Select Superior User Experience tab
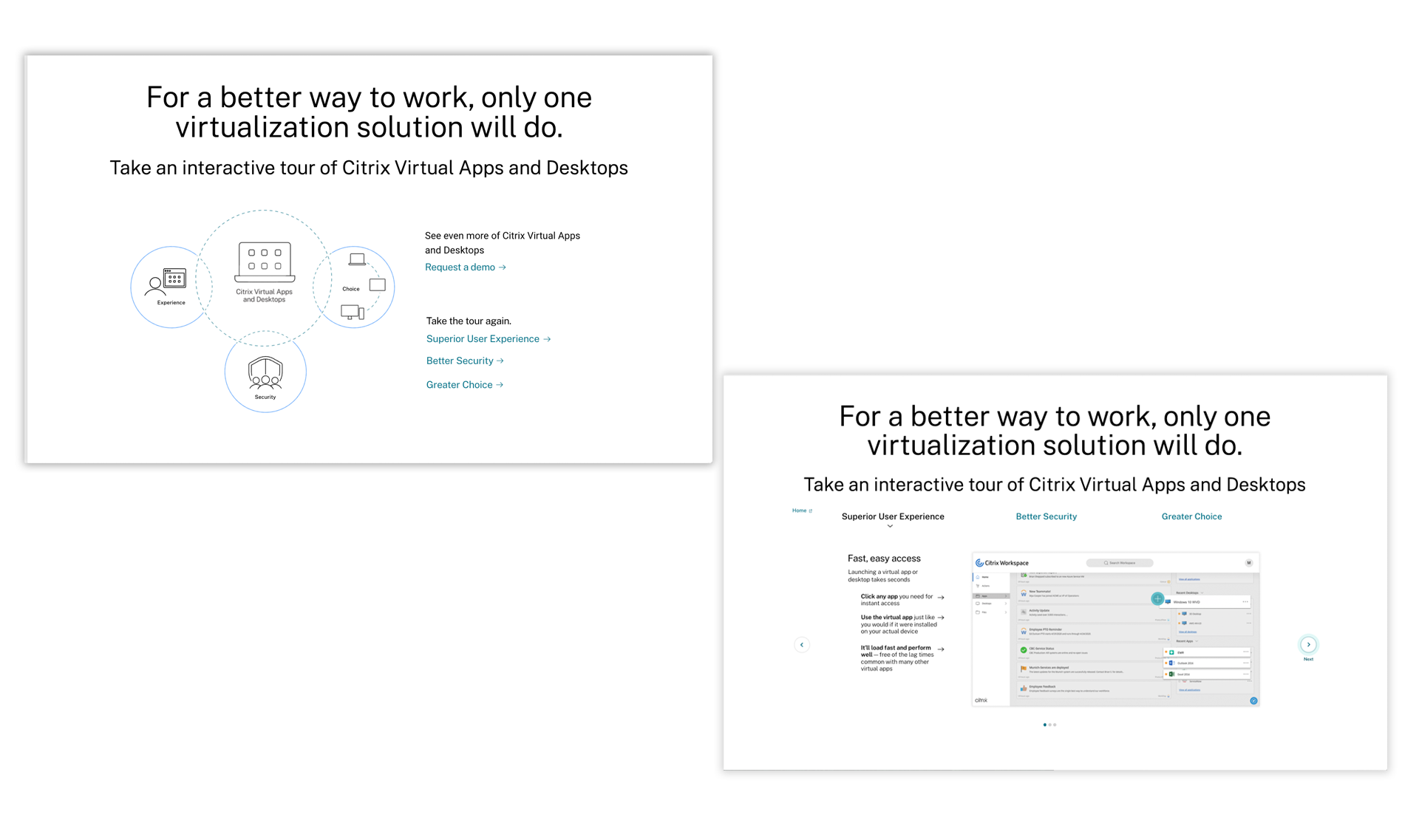1419x840 pixels. 893,516
